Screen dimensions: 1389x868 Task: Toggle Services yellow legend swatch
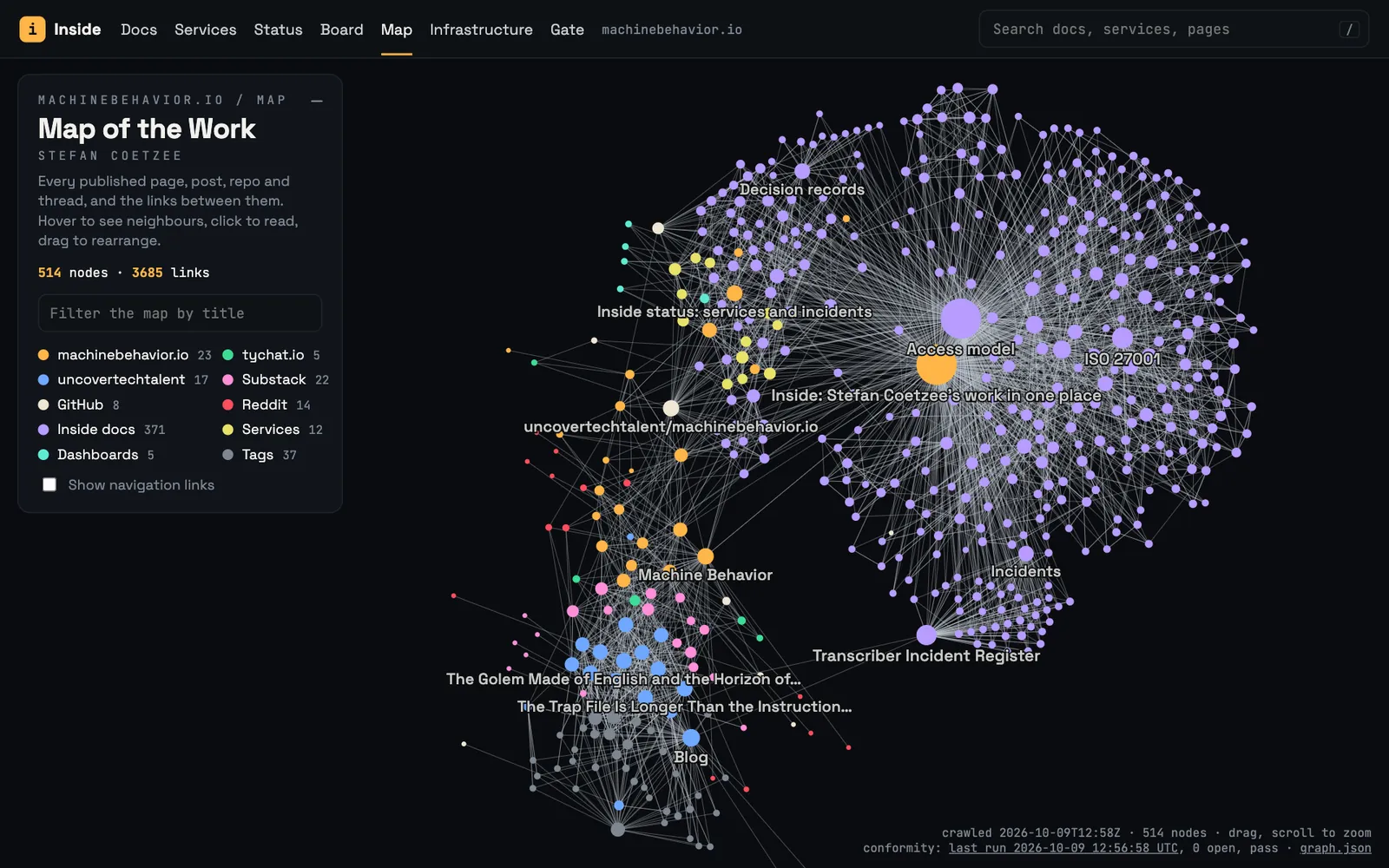pyautogui.click(x=227, y=430)
